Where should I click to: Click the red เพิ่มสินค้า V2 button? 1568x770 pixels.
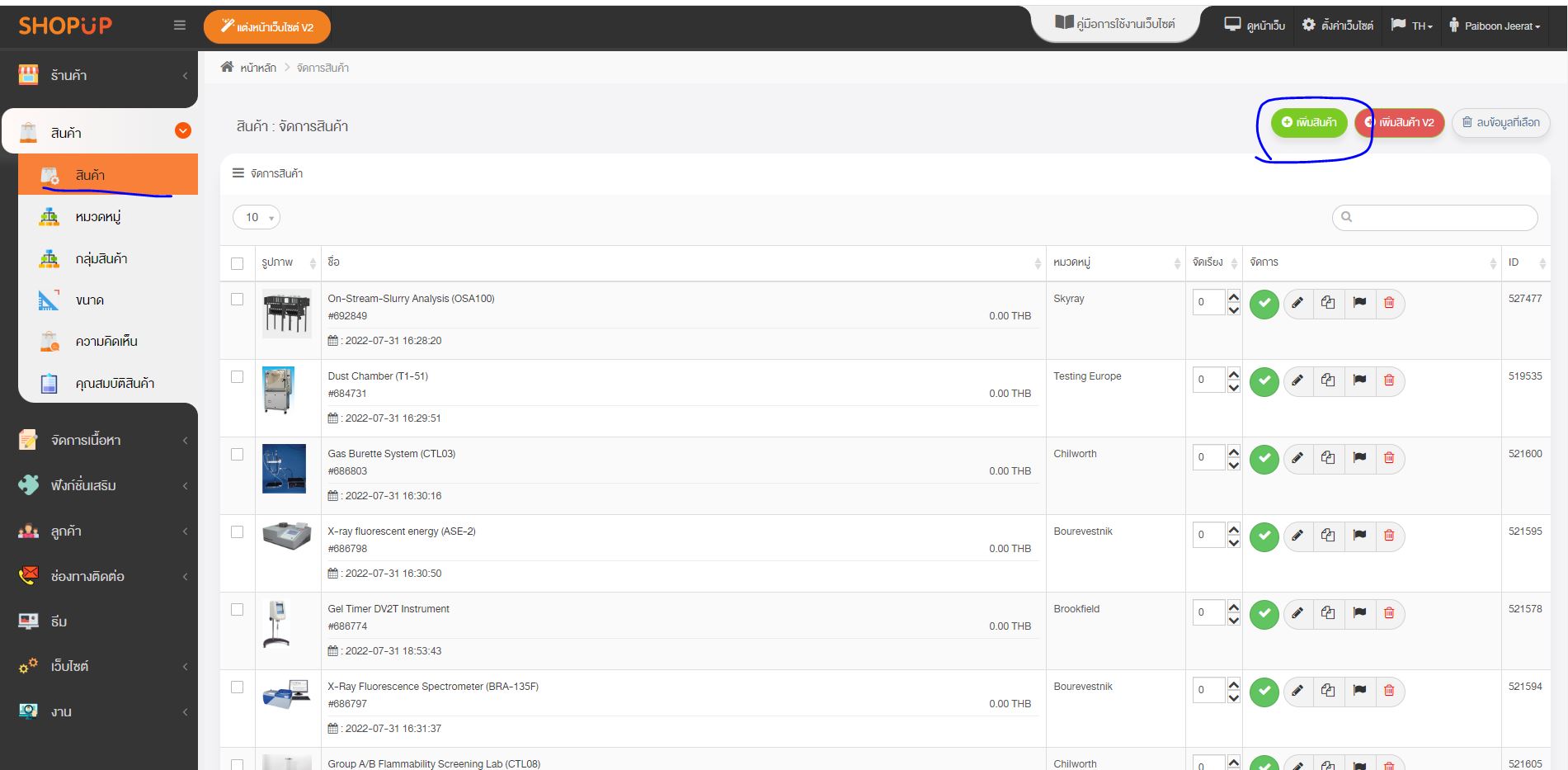tap(1399, 122)
